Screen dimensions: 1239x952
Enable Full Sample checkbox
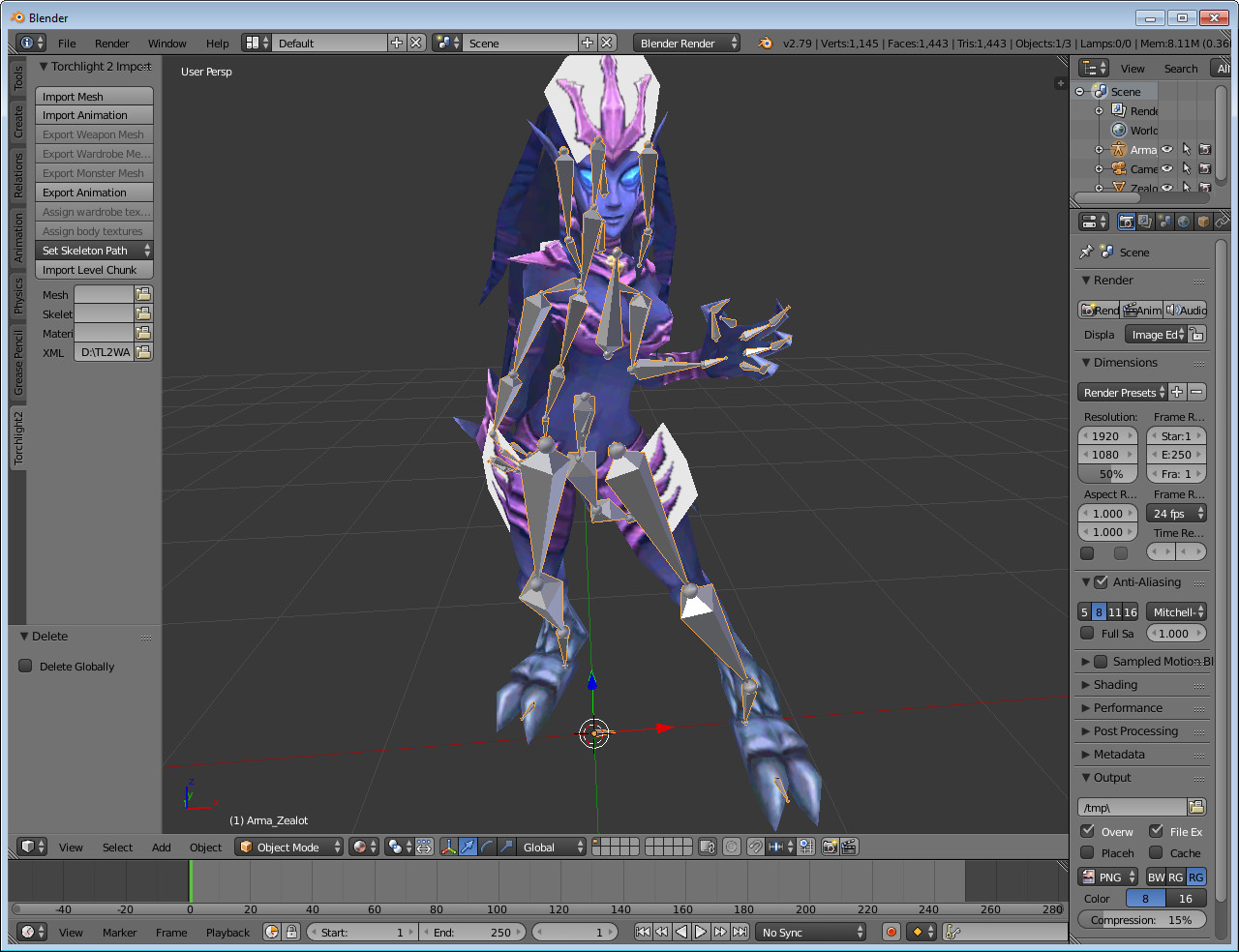[1087, 633]
